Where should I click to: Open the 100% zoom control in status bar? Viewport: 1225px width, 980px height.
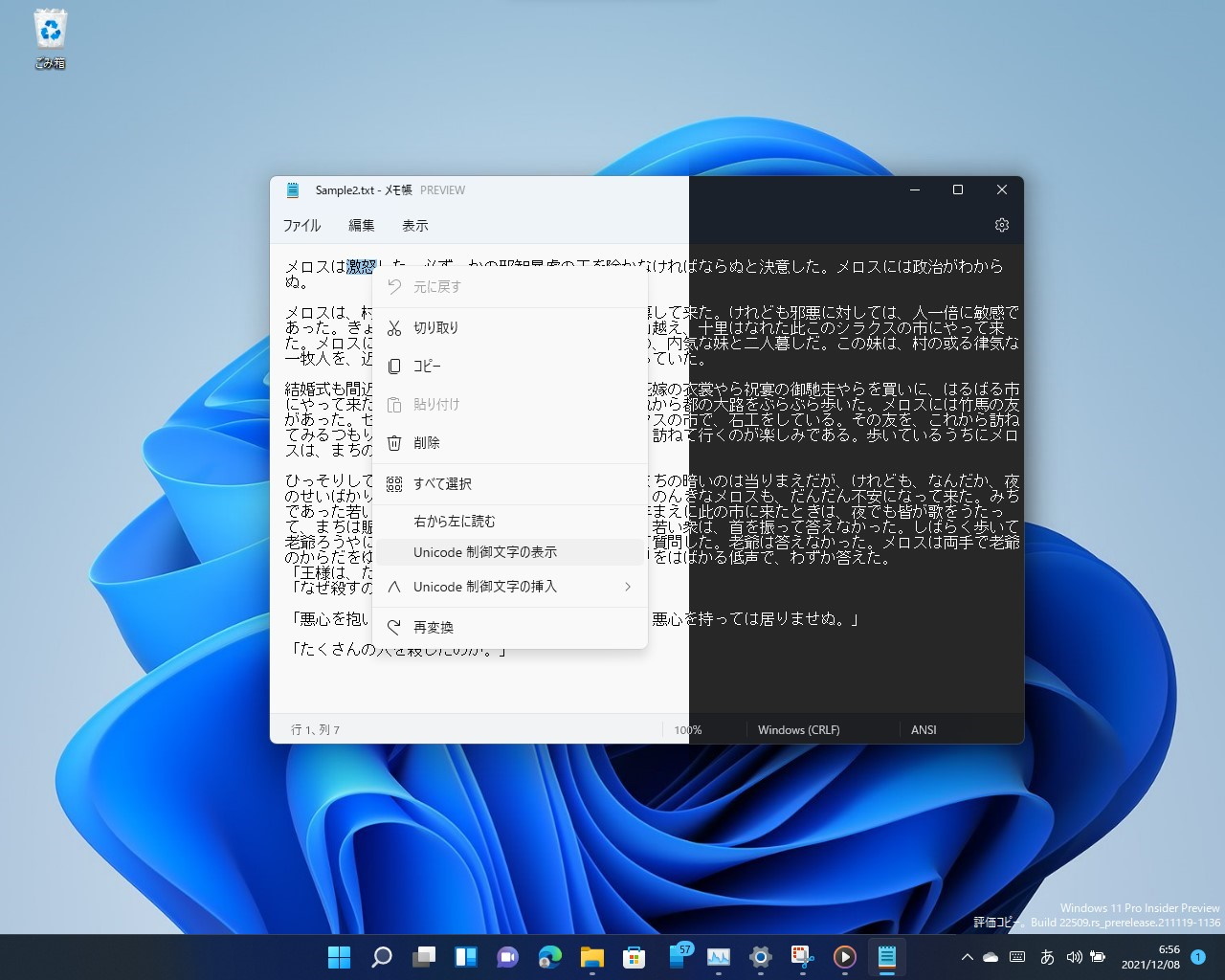coord(688,729)
